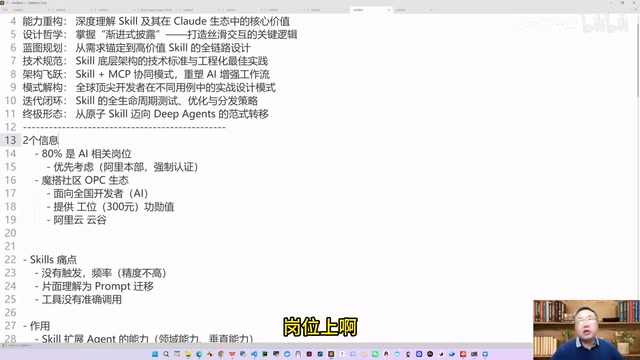This screenshot has width=640, height=360.
Task: Click the line "片面理解为 Prompt 迁移"
Action: [98, 286]
